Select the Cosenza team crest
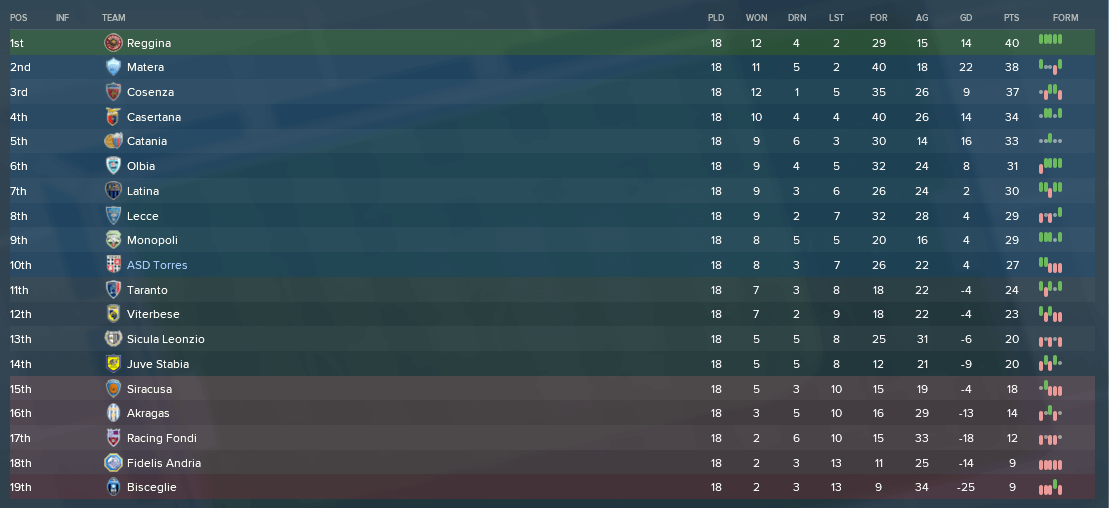Viewport: 1109px width, 508px height. [113, 92]
